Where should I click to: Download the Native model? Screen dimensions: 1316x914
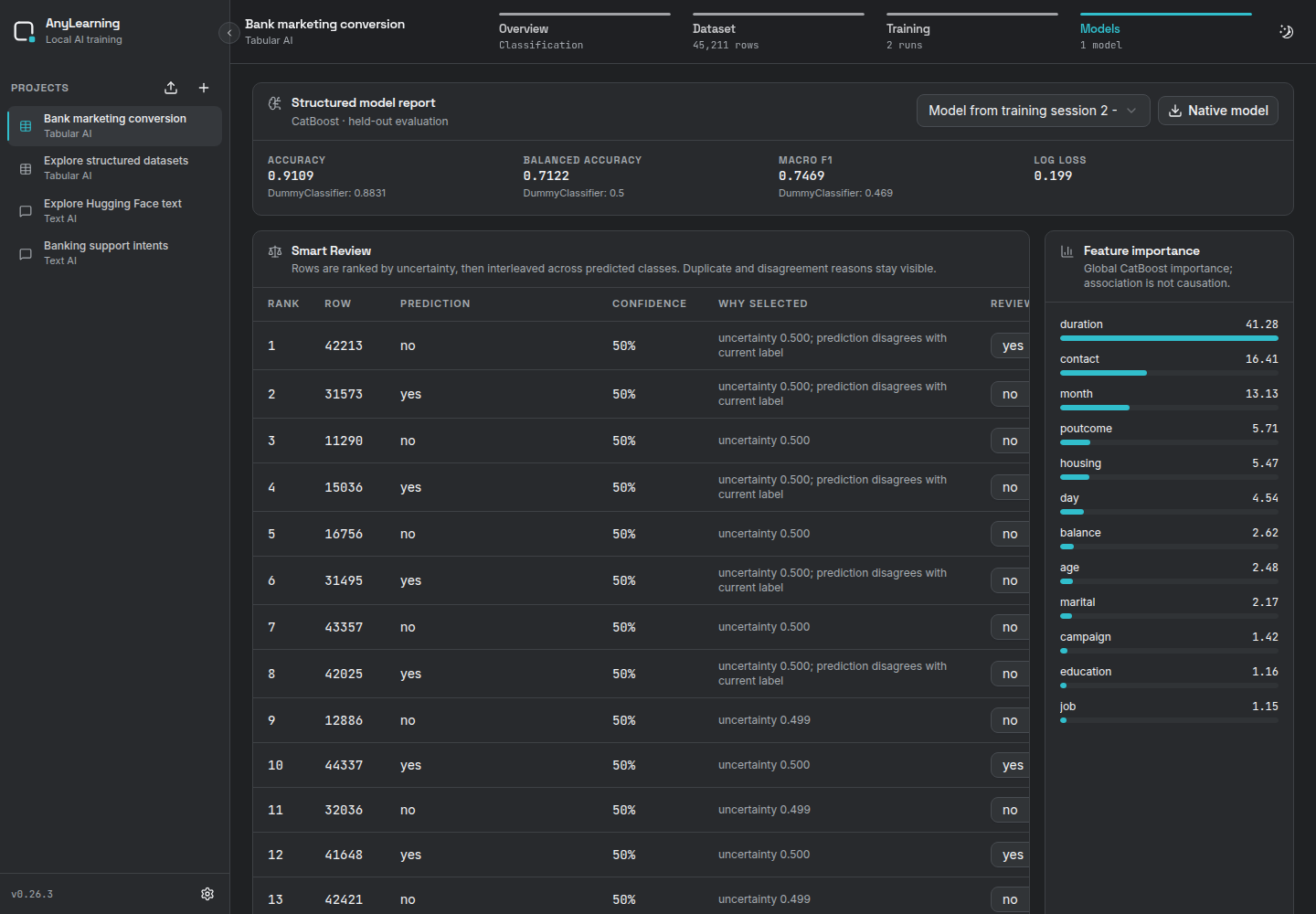pos(1218,111)
